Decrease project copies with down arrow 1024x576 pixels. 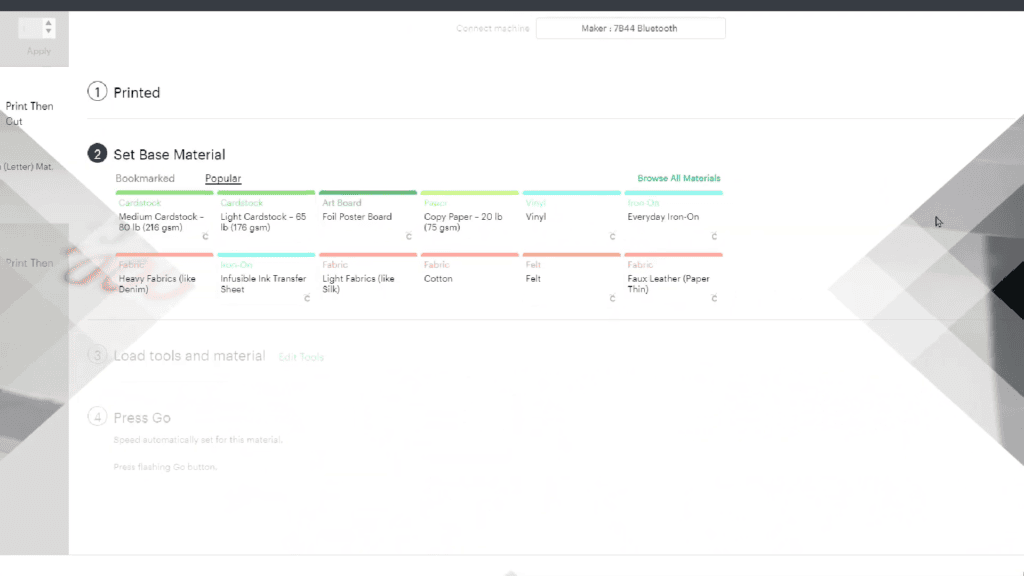(x=48, y=31)
